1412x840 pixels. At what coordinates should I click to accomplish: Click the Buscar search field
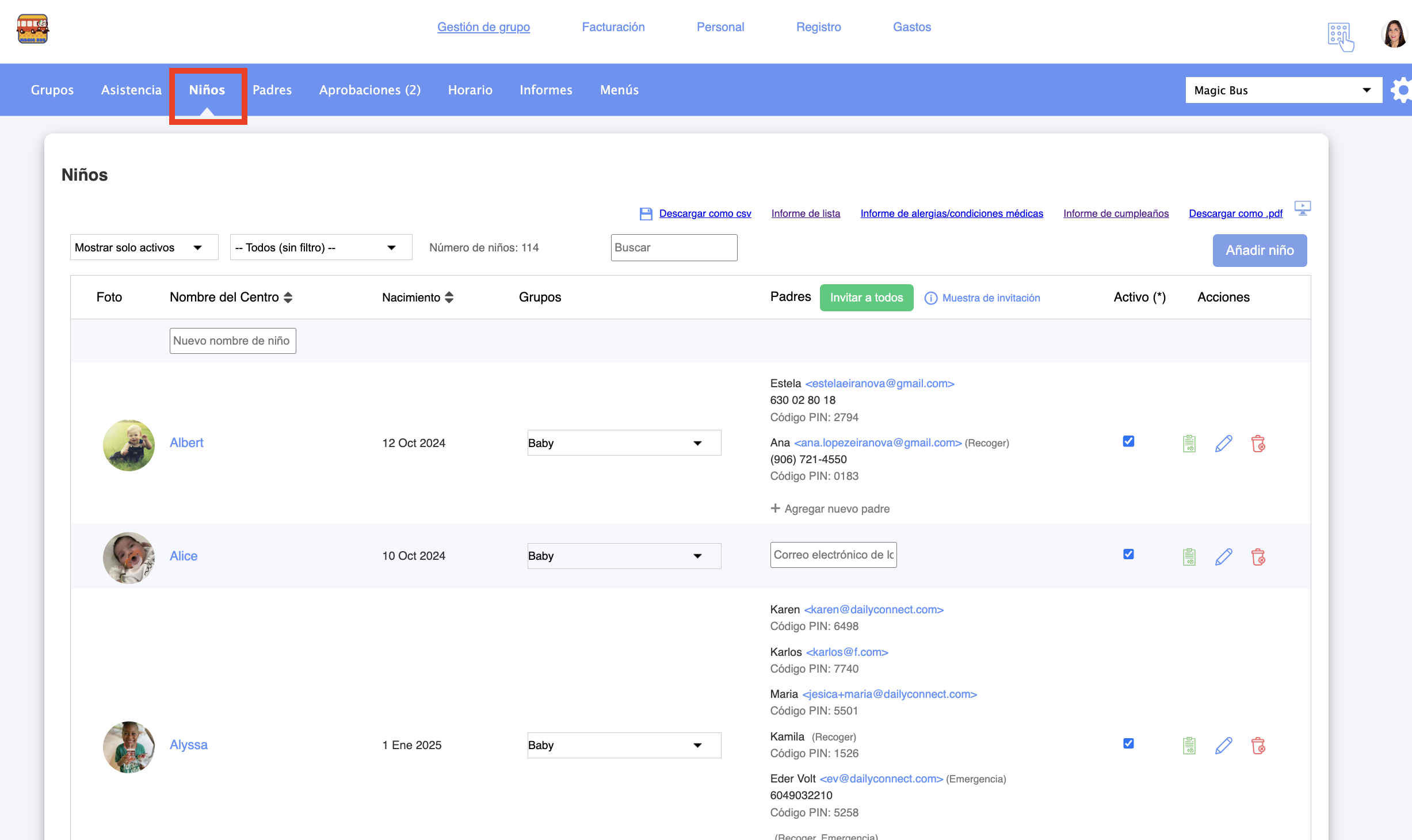coord(673,247)
